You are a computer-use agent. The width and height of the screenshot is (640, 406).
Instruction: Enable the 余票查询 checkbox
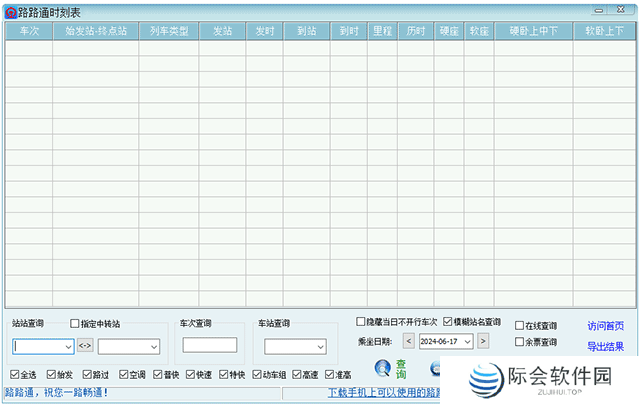coord(519,342)
